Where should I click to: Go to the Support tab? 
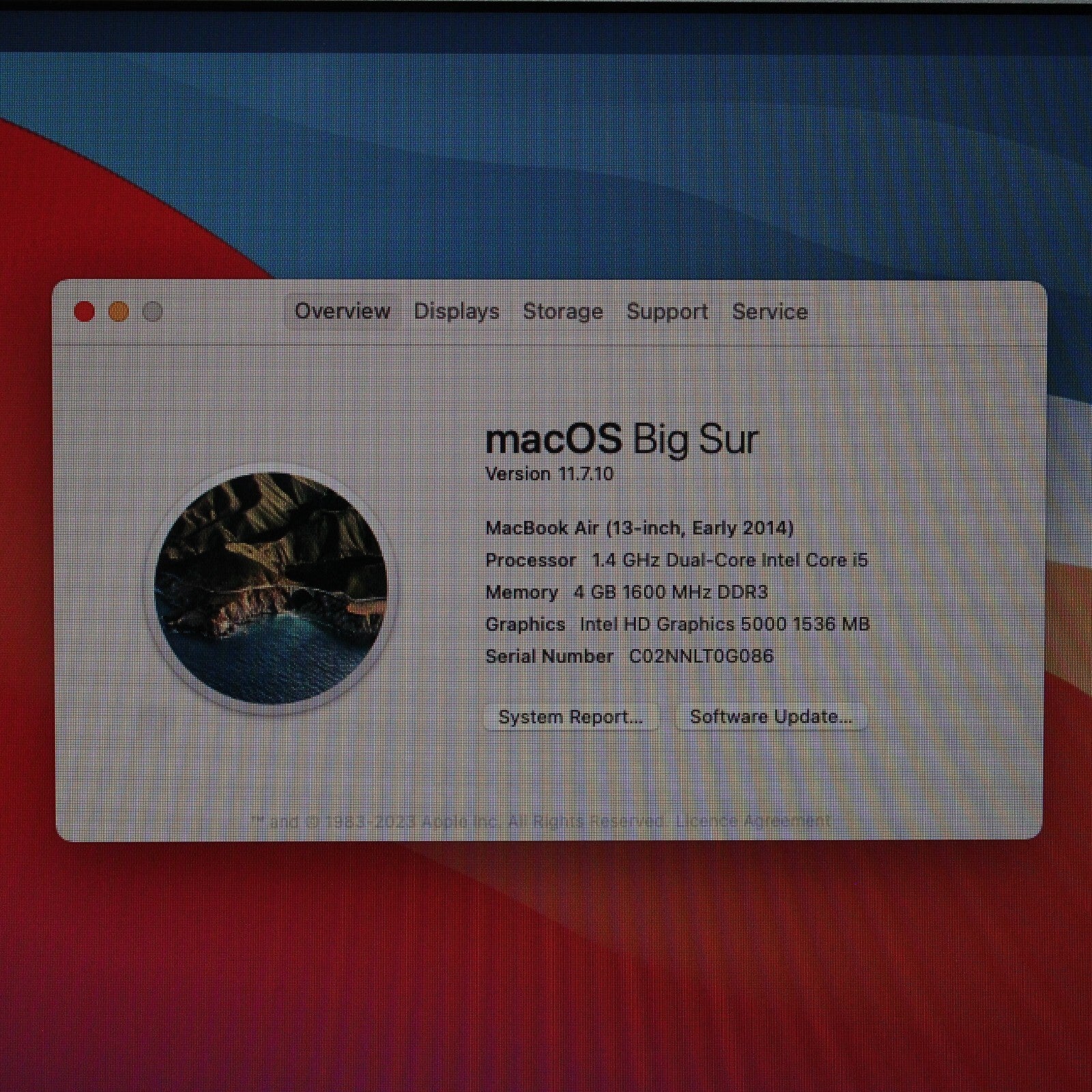(x=667, y=311)
